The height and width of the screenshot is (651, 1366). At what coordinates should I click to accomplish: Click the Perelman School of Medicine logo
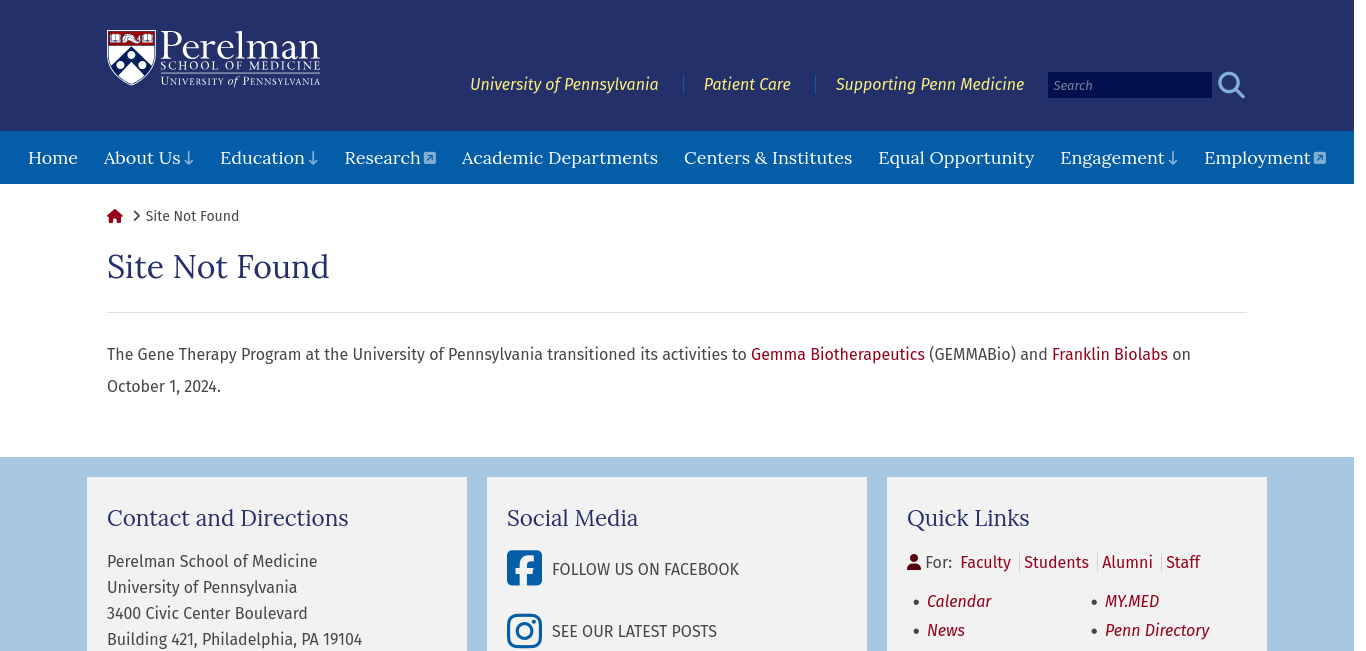point(214,58)
